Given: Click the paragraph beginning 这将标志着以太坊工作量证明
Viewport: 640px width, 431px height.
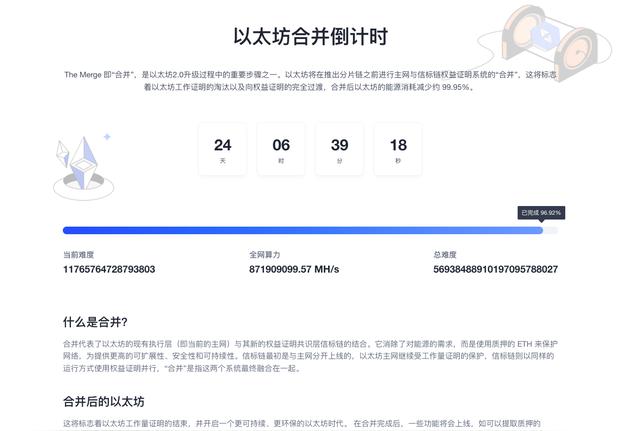Looking at the screenshot, I should click(x=302, y=424).
